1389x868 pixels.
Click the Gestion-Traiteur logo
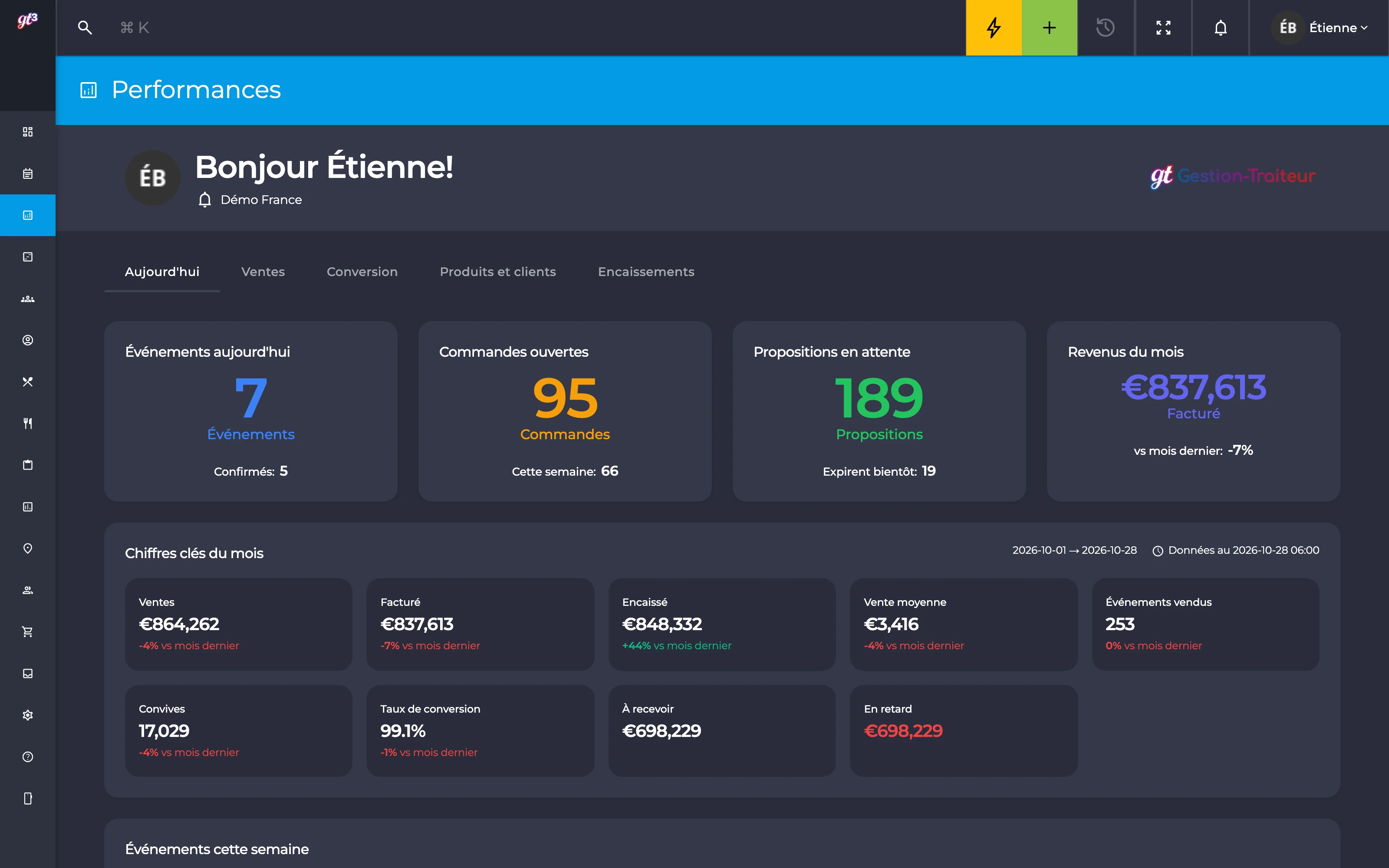coord(1233,176)
